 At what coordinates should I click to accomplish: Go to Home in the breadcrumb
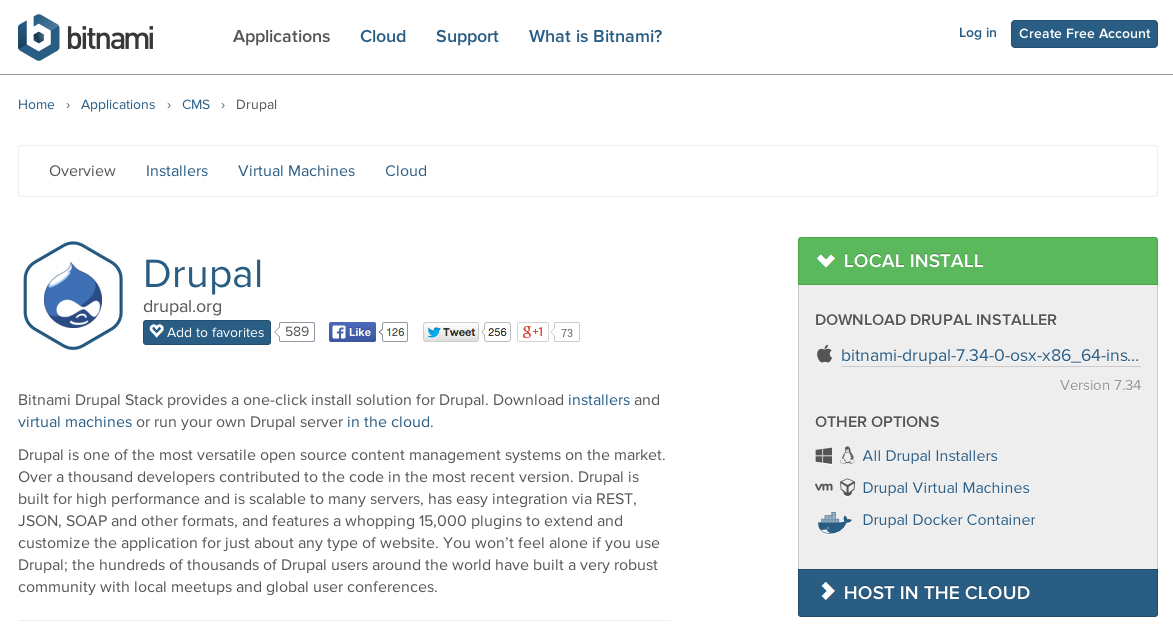pos(36,105)
